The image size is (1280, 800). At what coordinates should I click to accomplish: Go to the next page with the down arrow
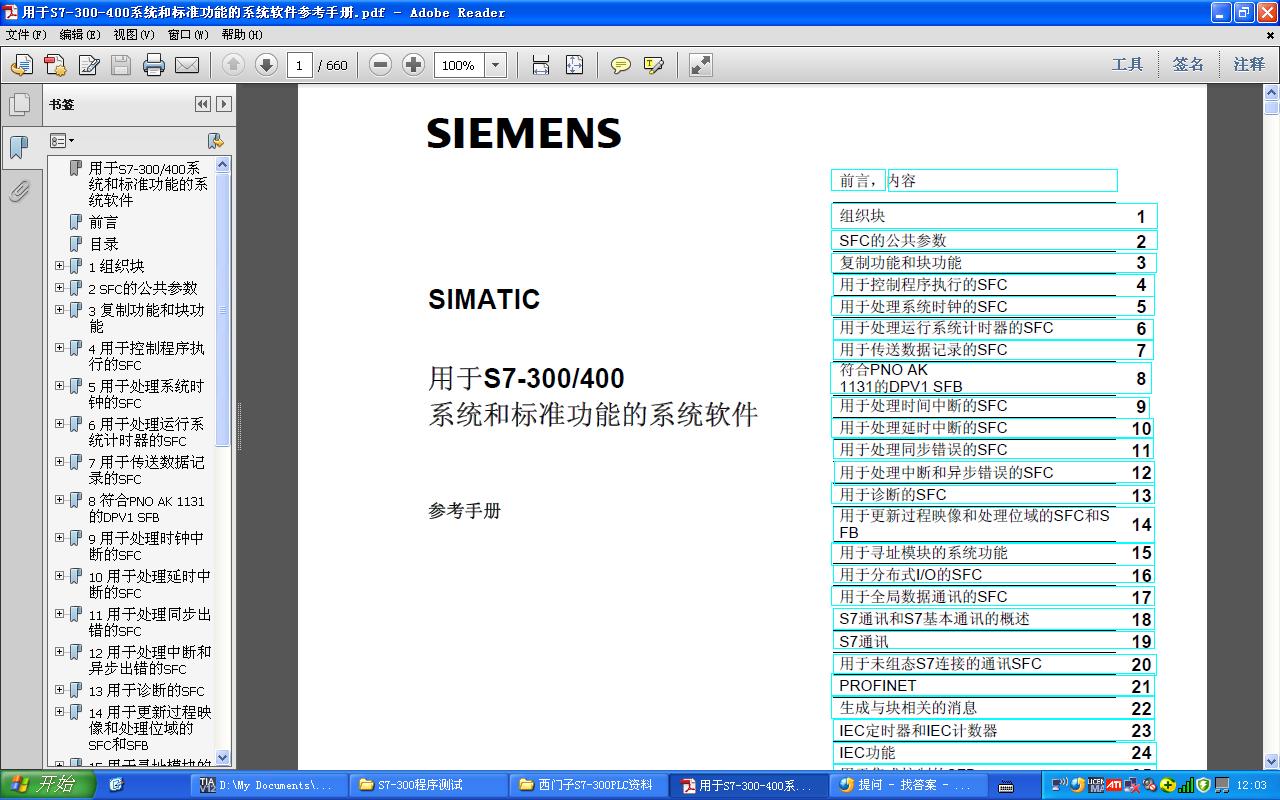tap(266, 65)
